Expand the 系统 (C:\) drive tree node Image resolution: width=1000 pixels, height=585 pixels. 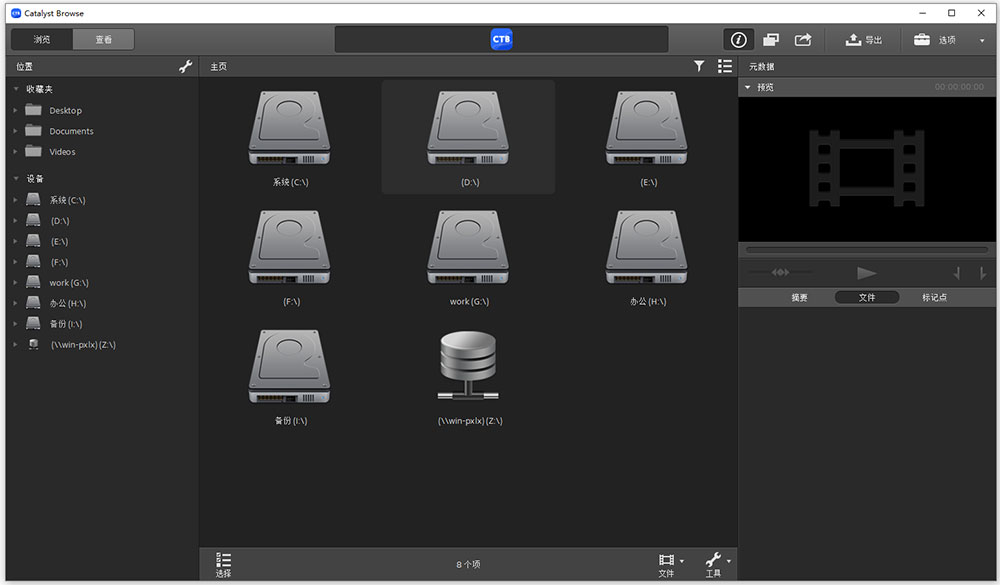tap(15, 200)
